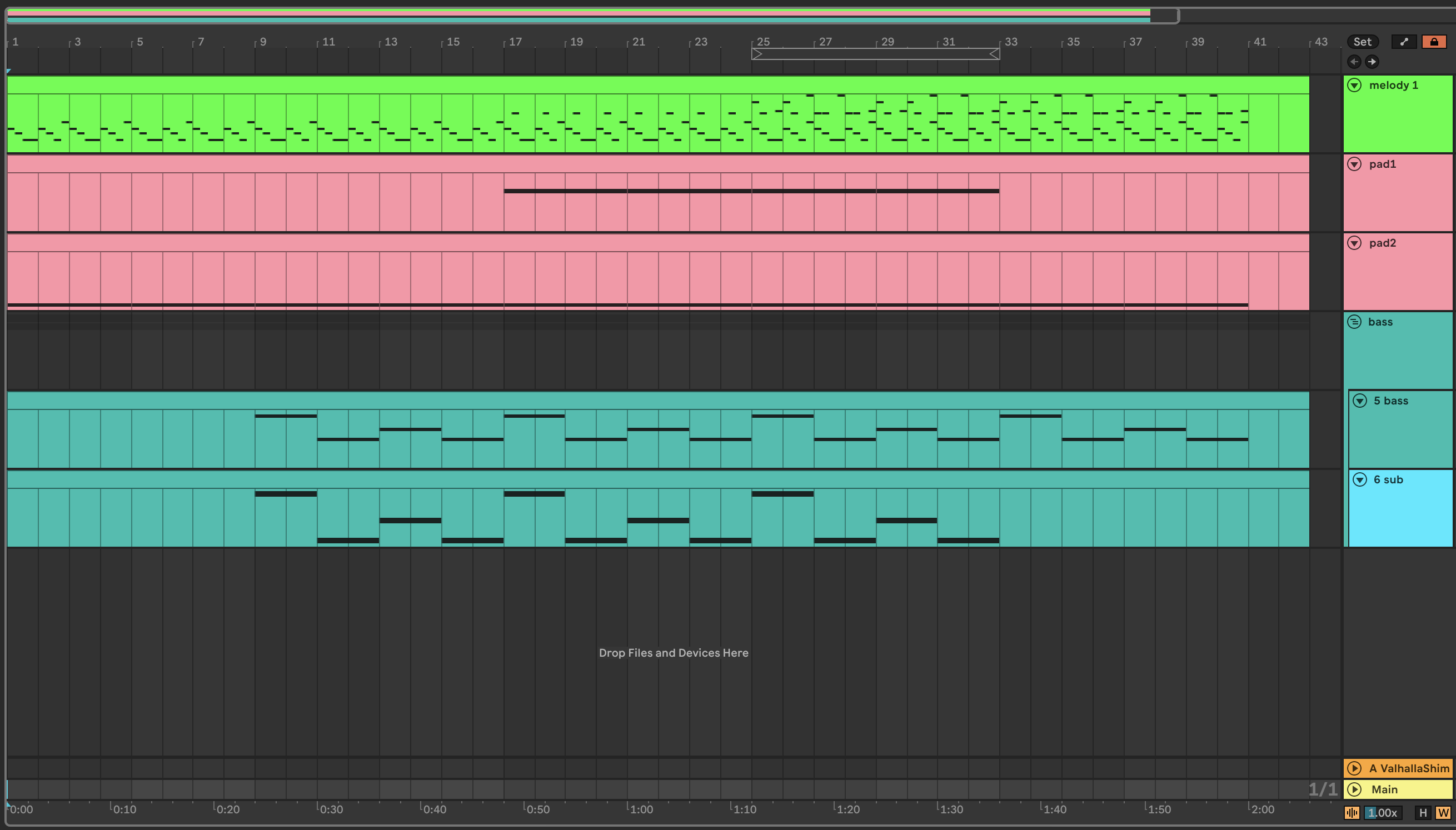
Task: Unfold the bass group track
Action: pyautogui.click(x=1354, y=322)
